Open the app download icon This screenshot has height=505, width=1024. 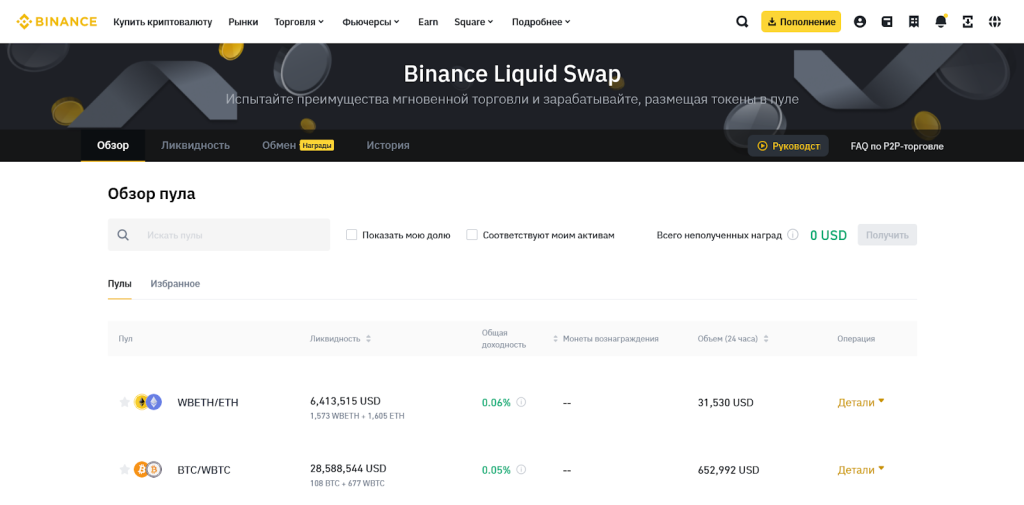click(x=968, y=21)
